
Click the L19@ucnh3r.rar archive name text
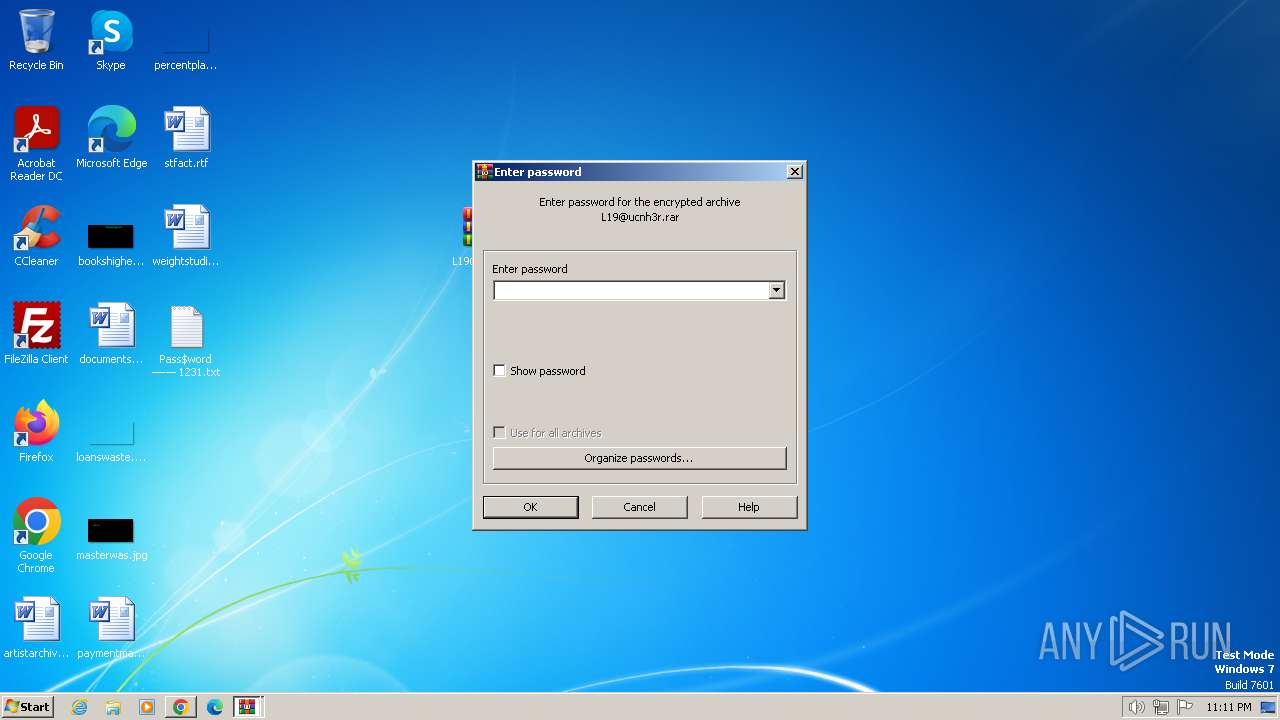(640, 217)
